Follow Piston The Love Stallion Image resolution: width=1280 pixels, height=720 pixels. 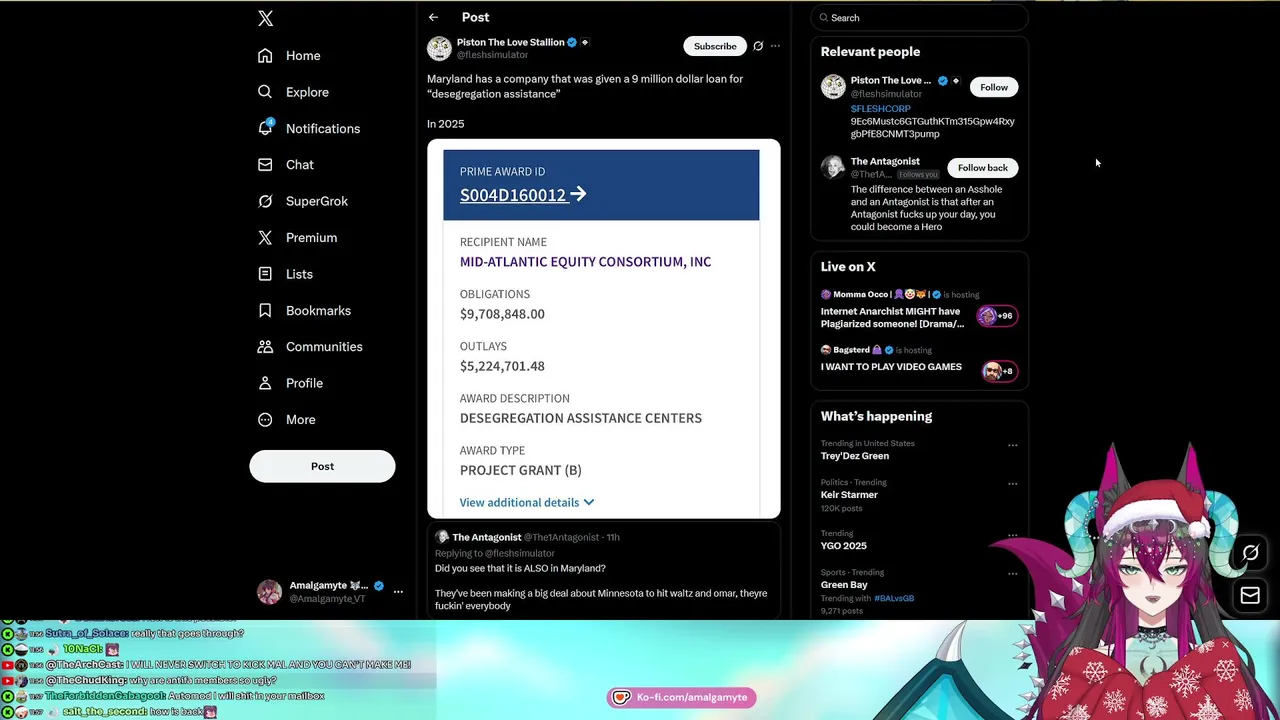tap(994, 87)
